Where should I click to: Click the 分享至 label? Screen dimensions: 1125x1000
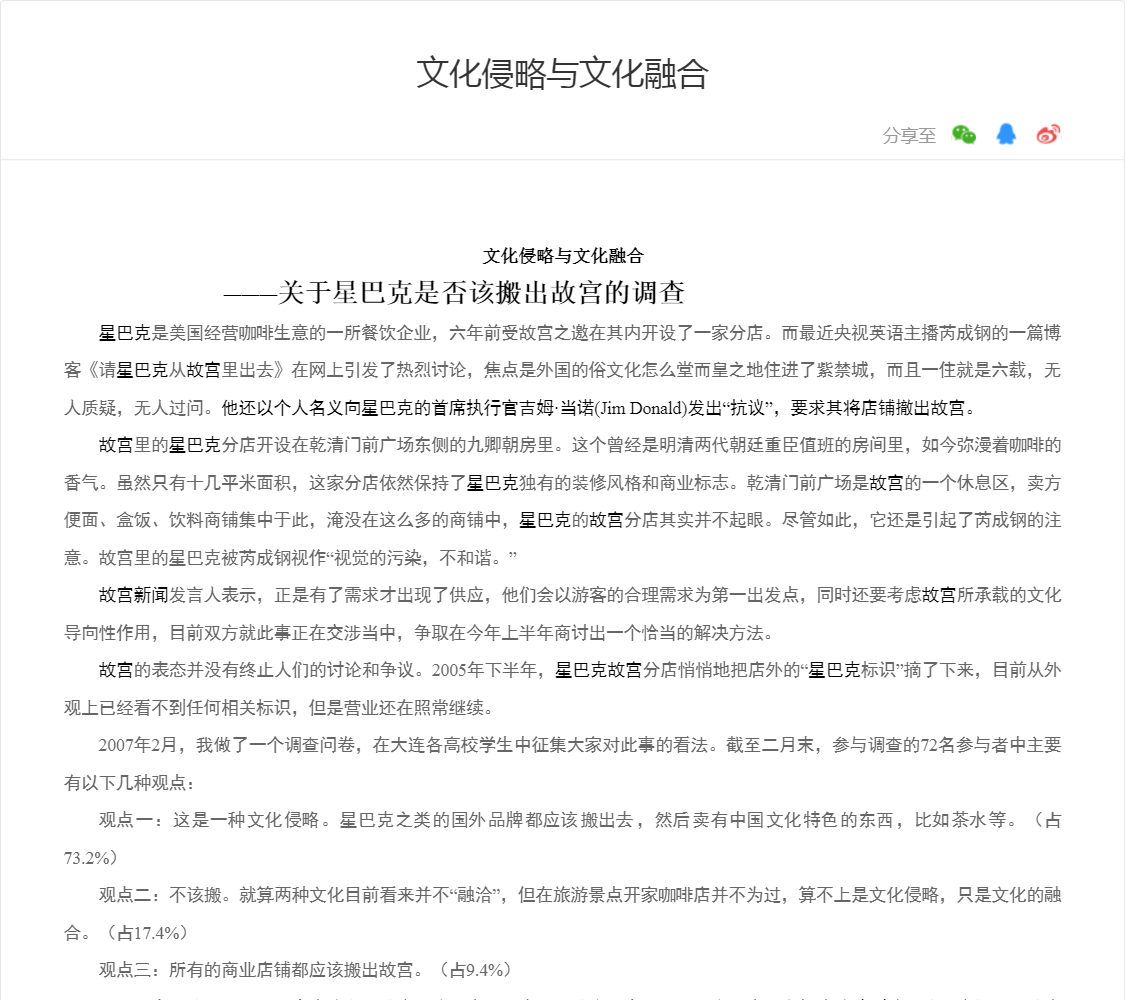[909, 136]
